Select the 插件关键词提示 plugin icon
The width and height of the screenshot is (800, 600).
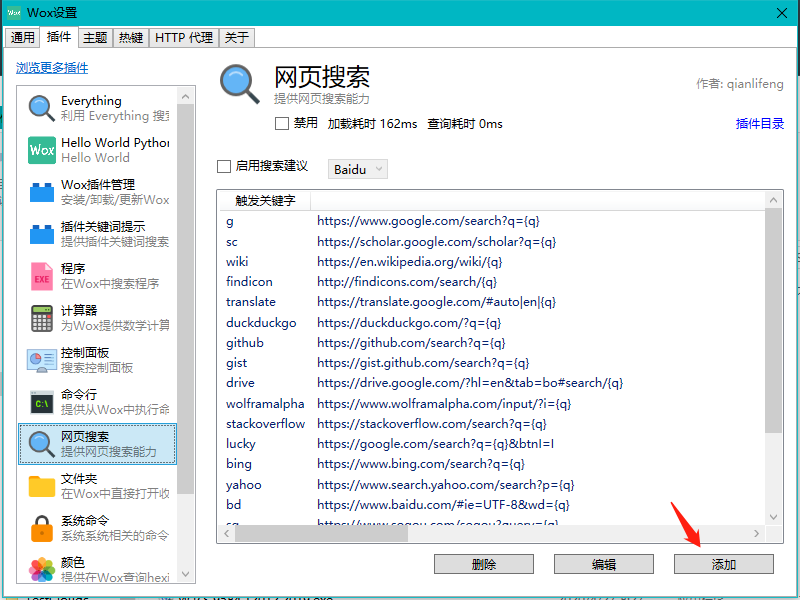point(42,234)
